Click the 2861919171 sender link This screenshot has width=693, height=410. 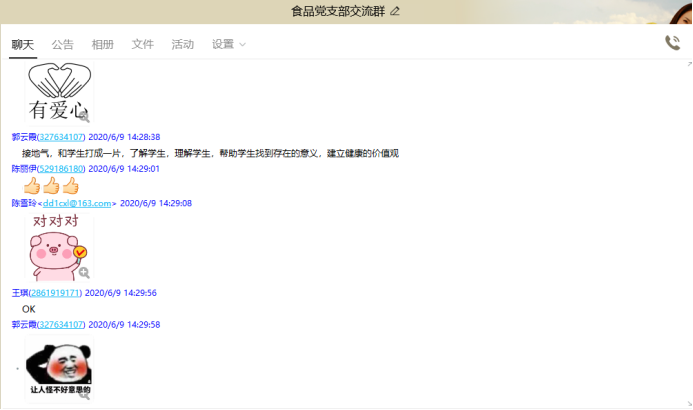point(56,293)
